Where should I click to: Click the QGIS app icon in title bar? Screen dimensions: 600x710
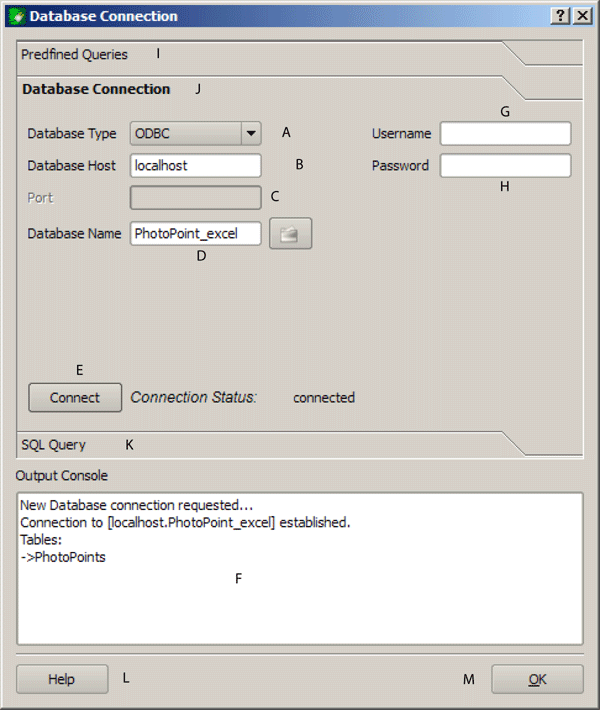(17, 16)
